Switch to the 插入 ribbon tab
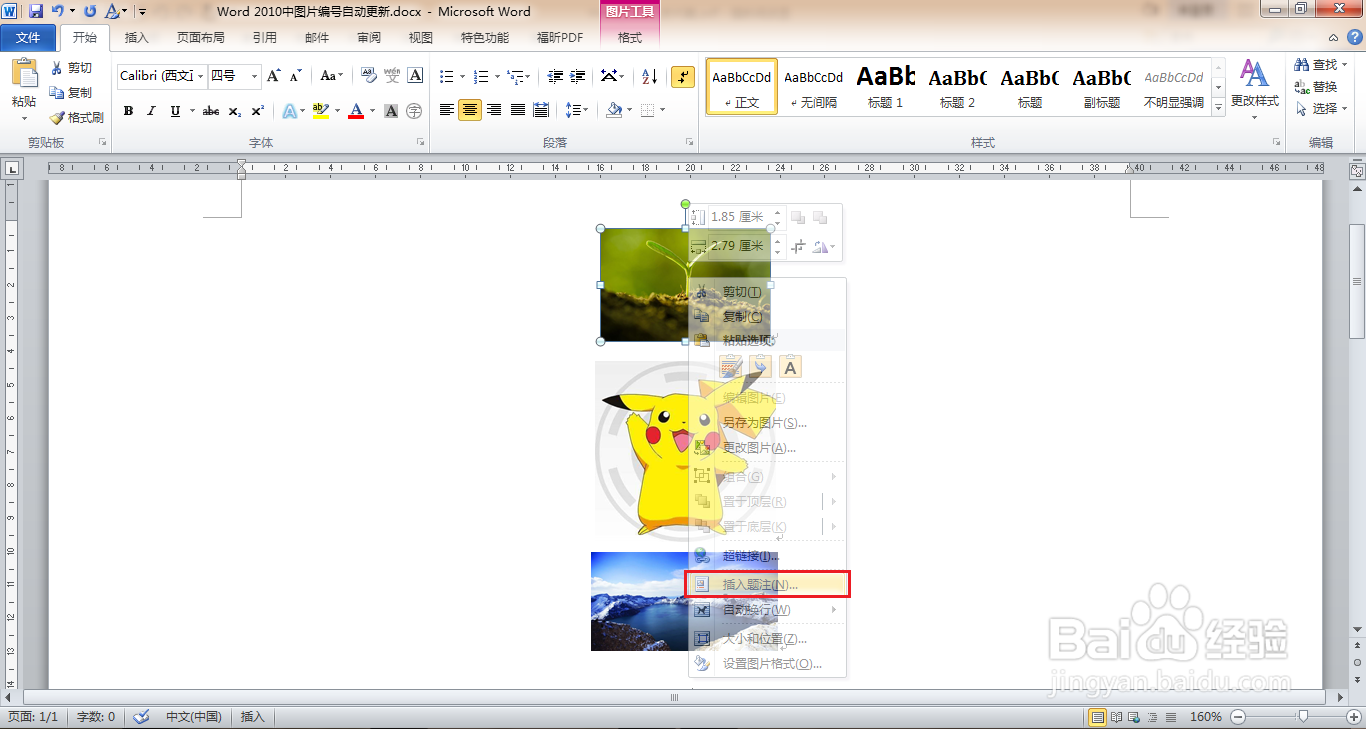The width and height of the screenshot is (1366, 729). click(136, 38)
